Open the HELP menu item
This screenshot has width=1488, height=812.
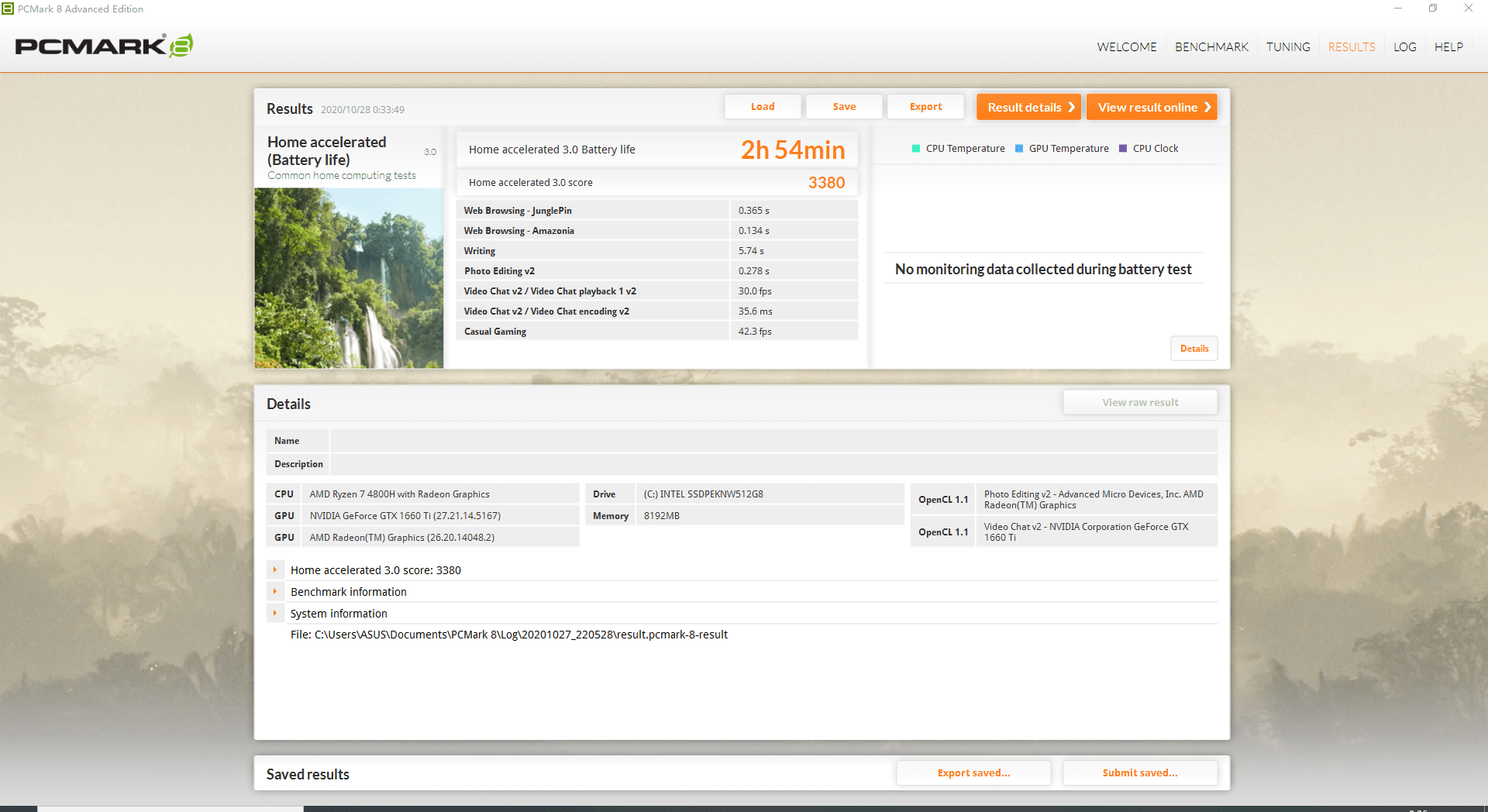1448,47
